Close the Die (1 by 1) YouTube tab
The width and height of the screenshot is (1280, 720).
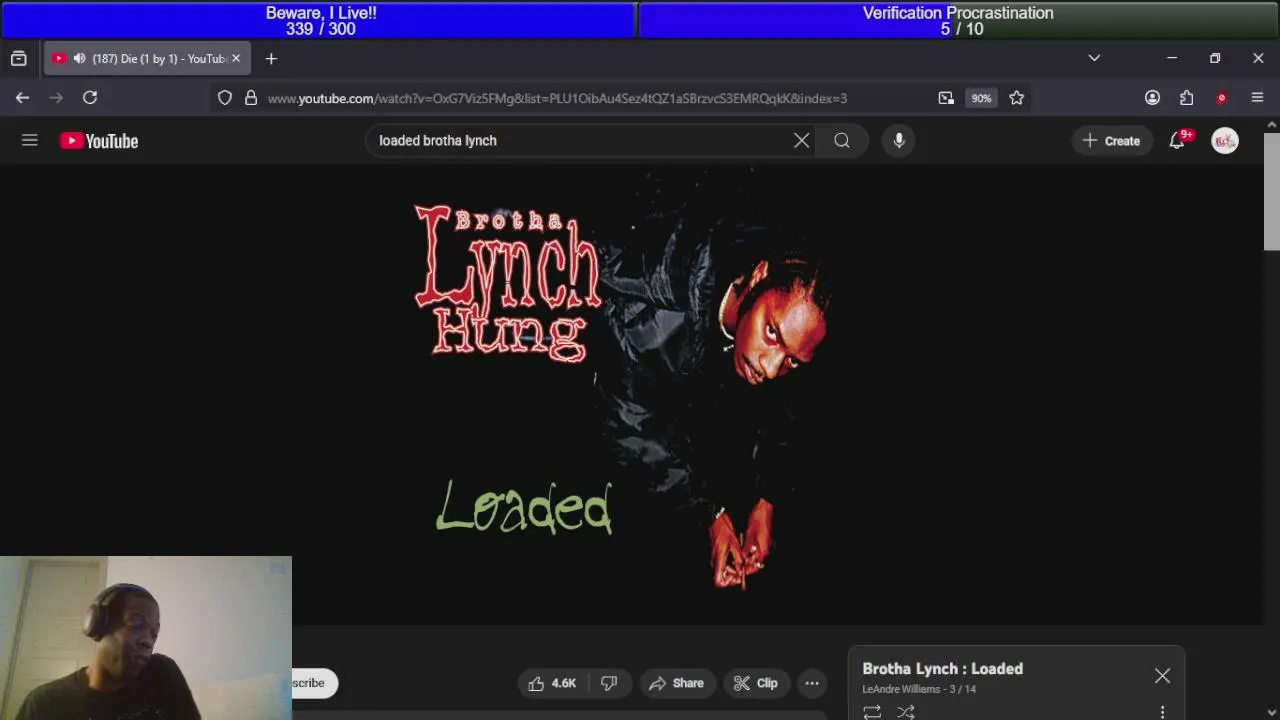(x=236, y=59)
